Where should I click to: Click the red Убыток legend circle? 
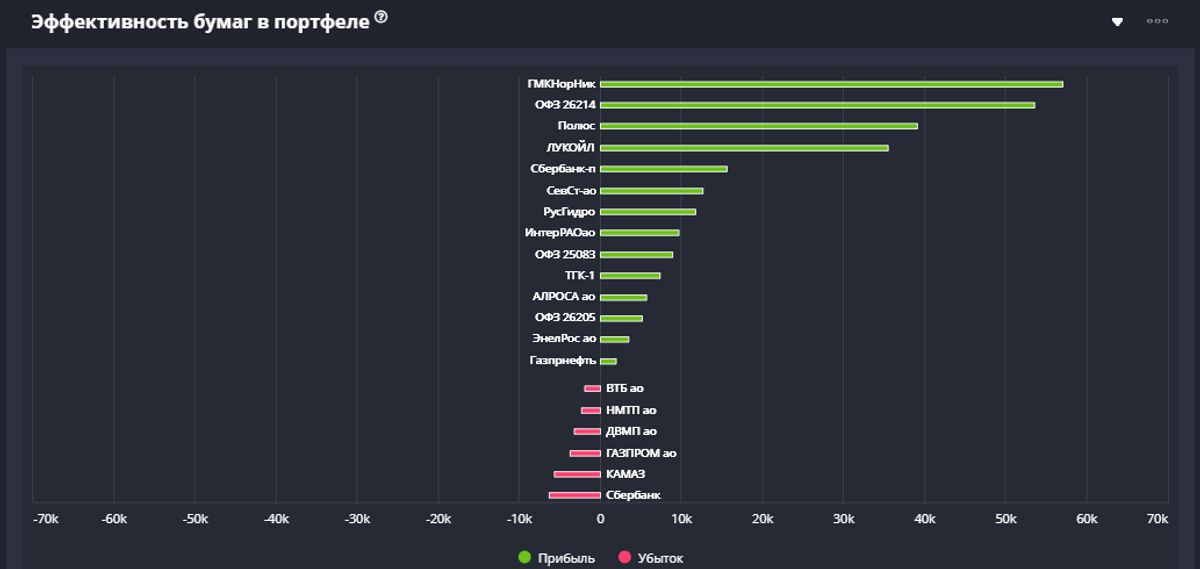point(625,557)
